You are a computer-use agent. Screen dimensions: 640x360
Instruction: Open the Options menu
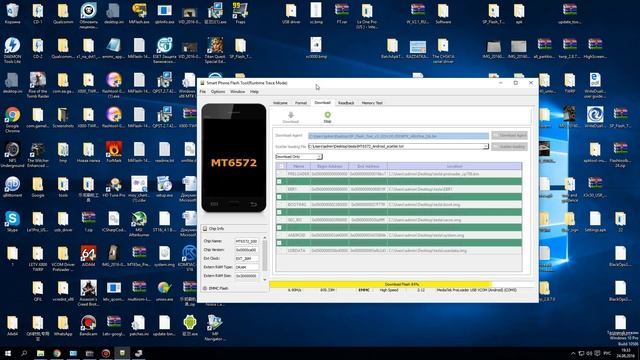(218, 92)
